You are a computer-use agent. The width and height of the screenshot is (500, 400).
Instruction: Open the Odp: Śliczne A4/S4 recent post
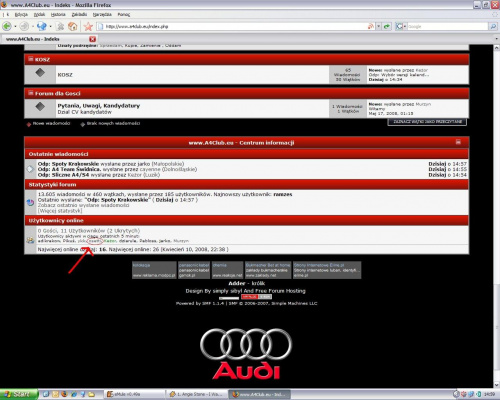[63, 175]
